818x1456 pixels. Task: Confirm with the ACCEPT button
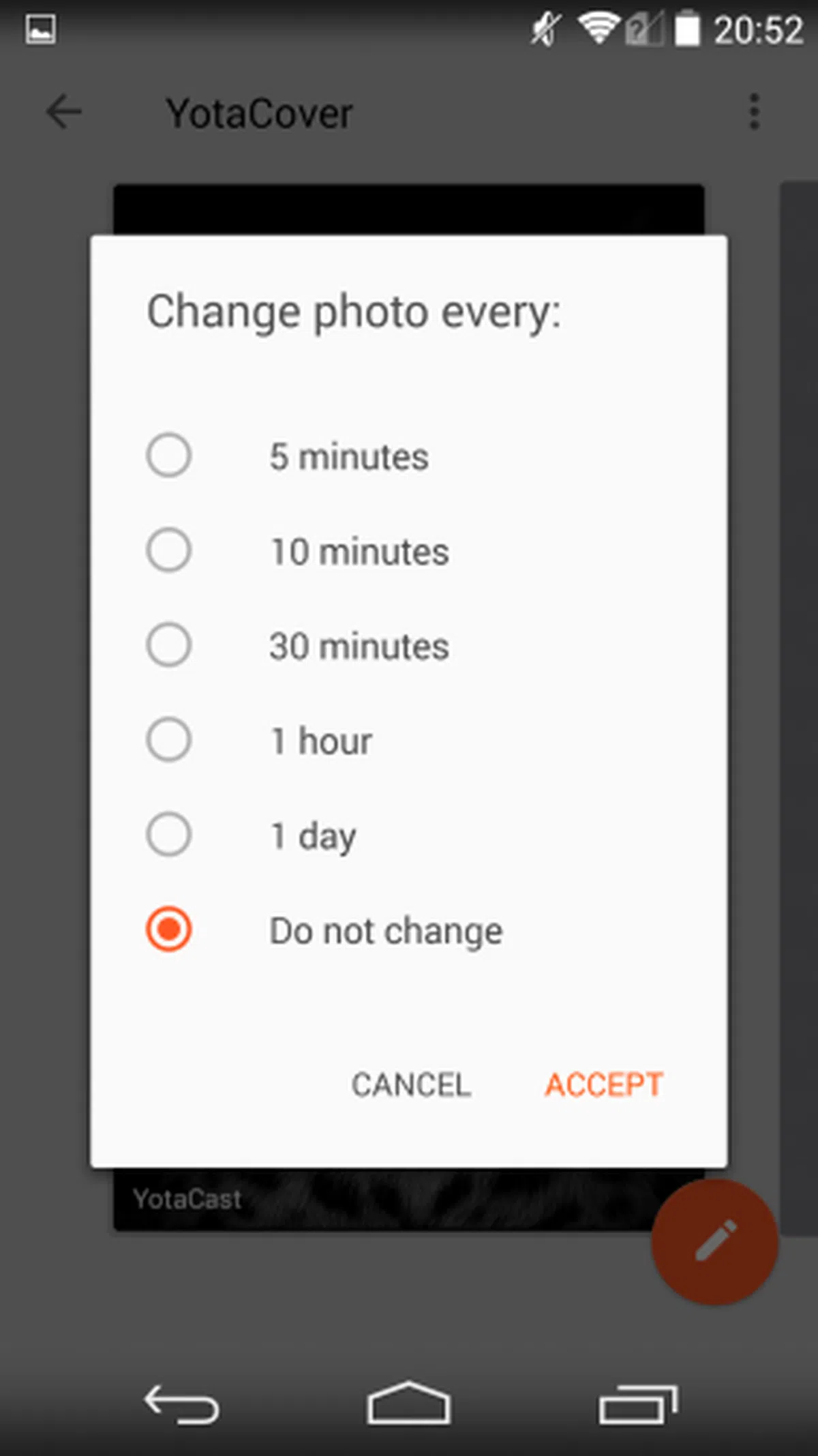pyautogui.click(x=603, y=1084)
